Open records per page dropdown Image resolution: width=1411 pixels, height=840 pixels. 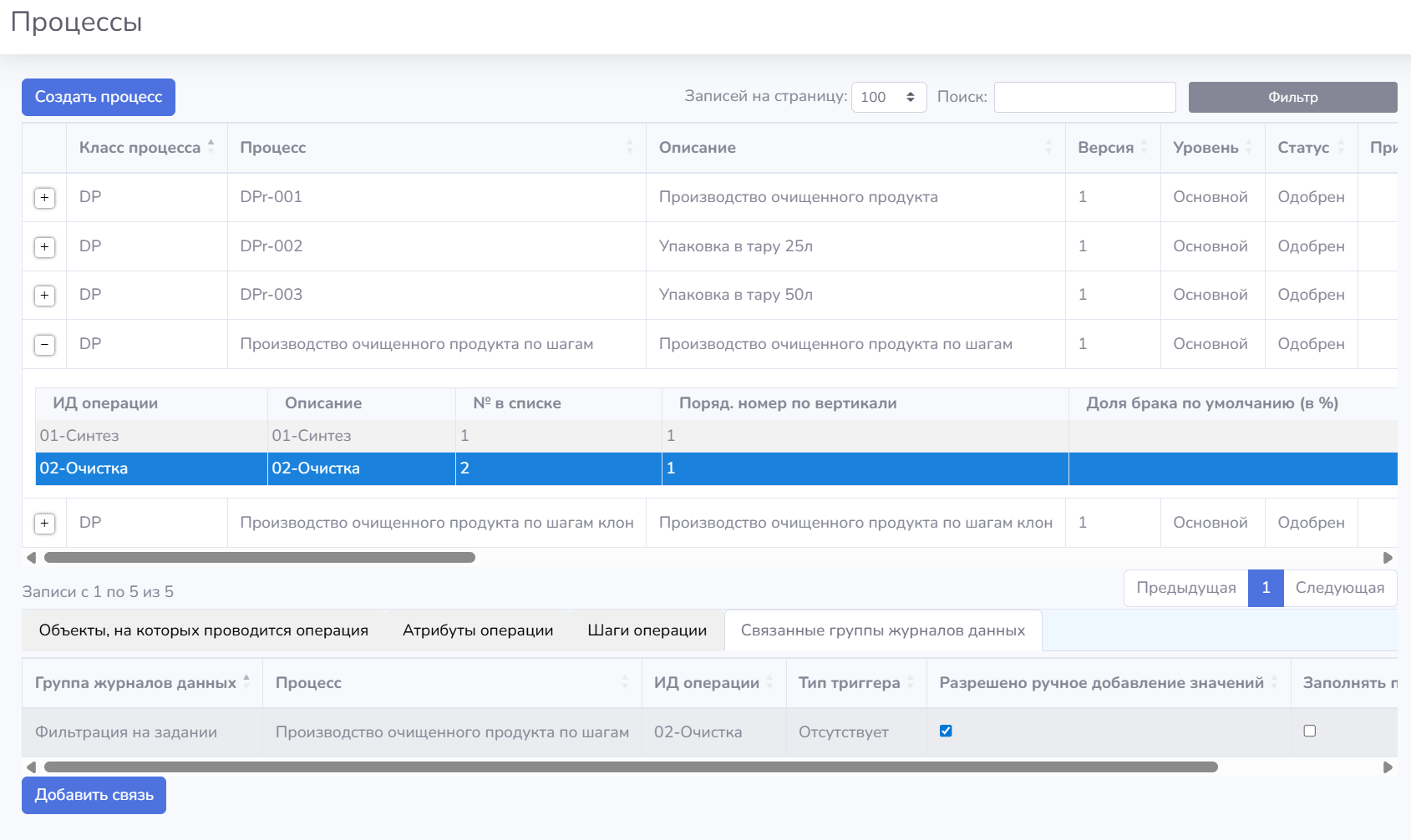(889, 97)
